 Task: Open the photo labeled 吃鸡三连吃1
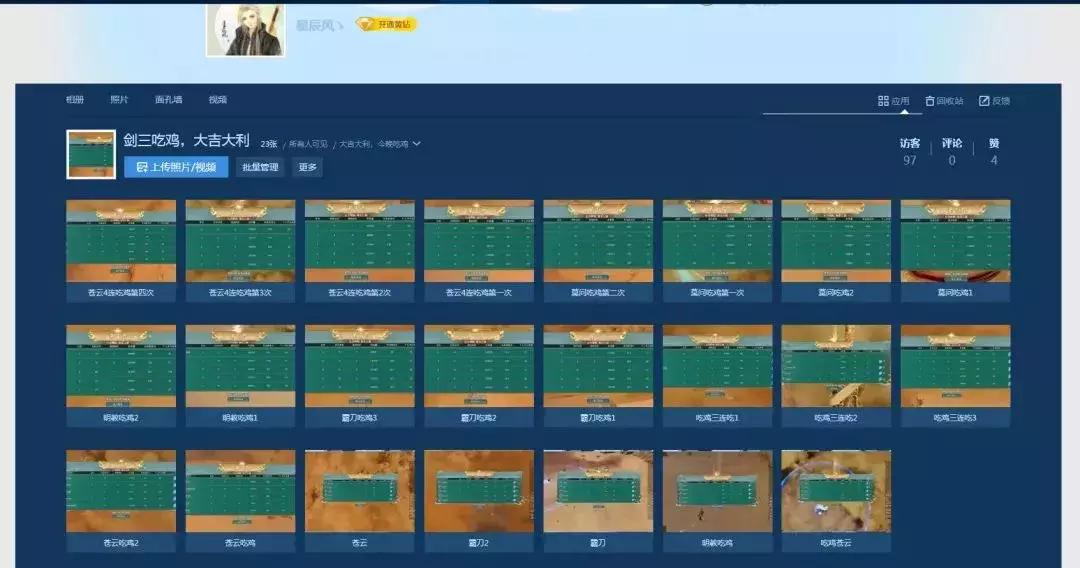(717, 366)
